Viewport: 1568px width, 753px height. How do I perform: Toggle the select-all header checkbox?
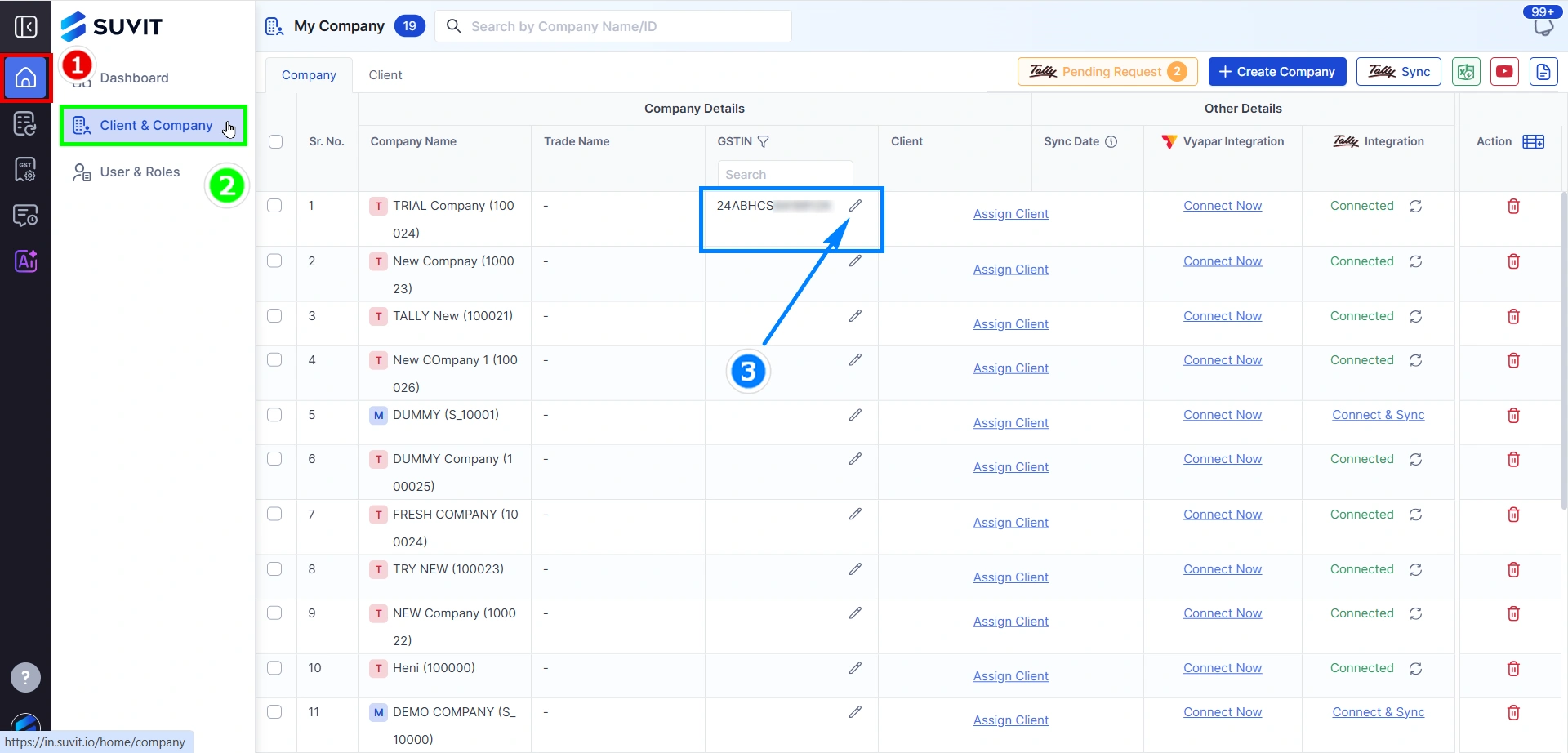[276, 141]
